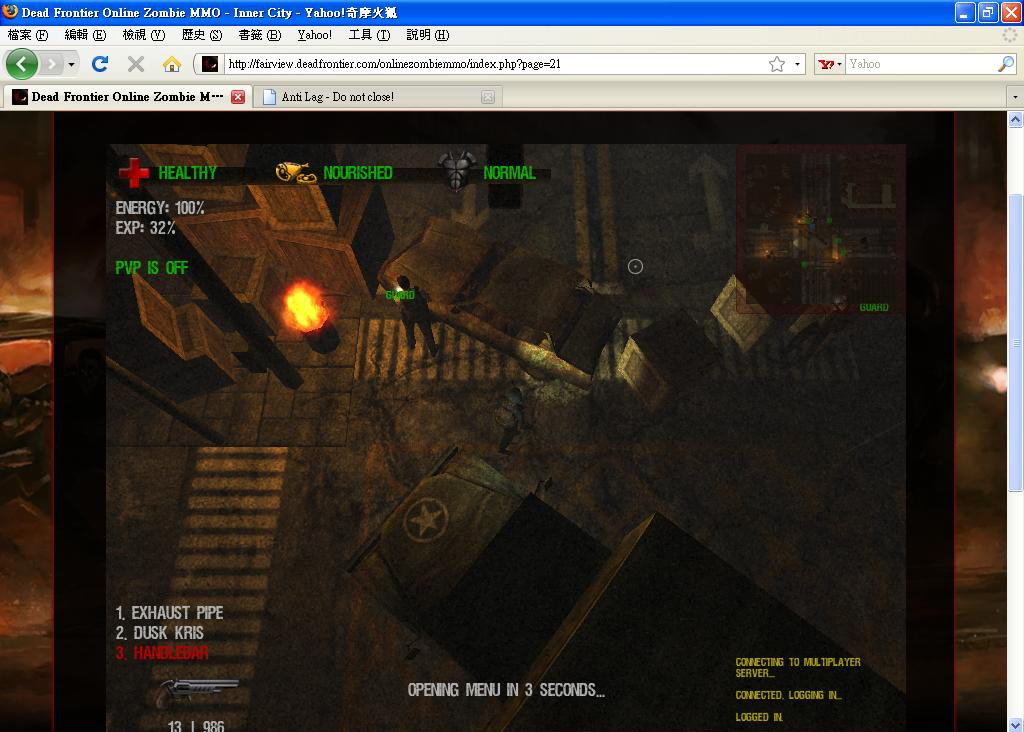Viewport: 1024px width, 732px height.
Task: Open the 歷史 (S) menu
Action: (x=201, y=35)
